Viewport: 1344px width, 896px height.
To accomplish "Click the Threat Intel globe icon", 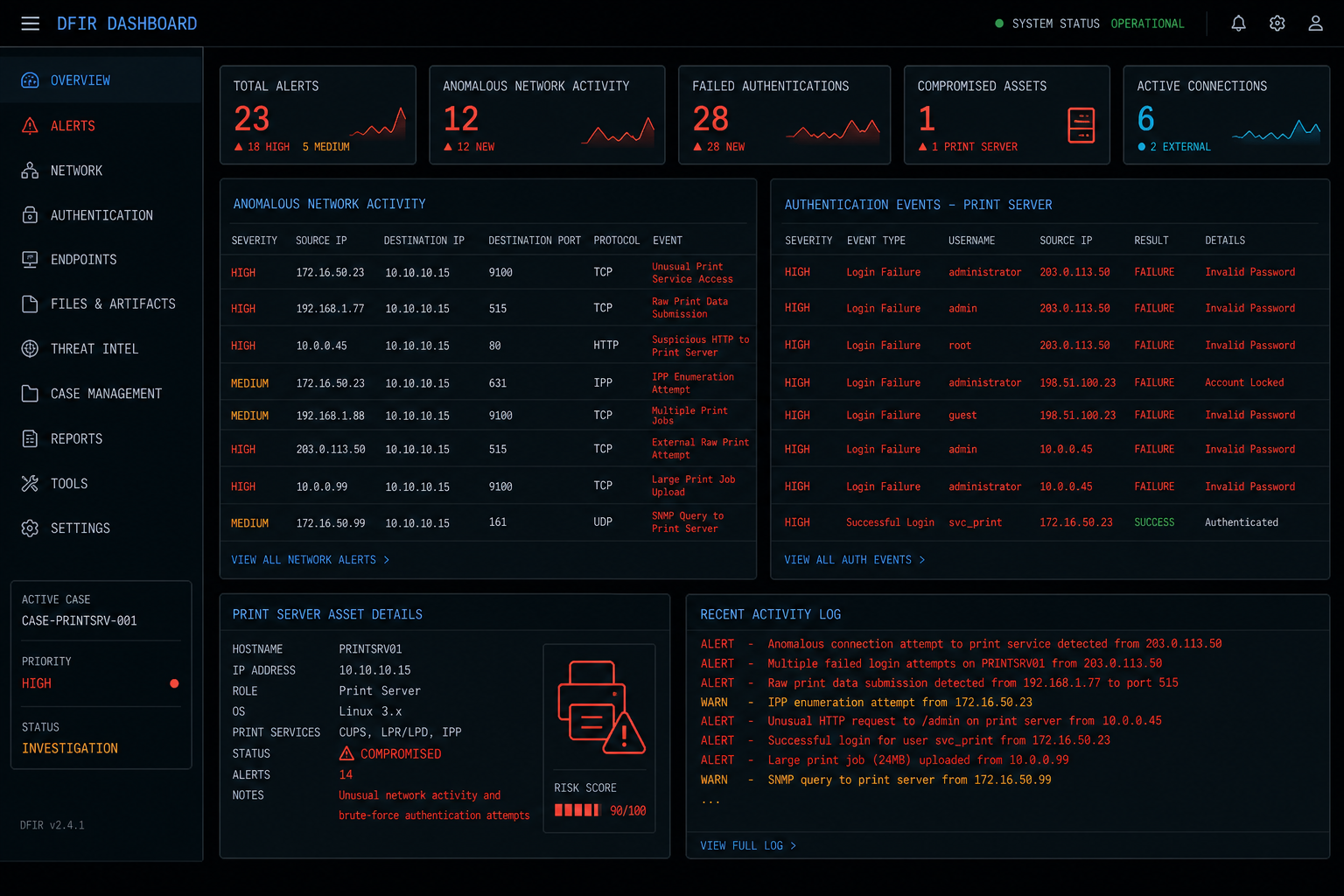I will point(30,349).
